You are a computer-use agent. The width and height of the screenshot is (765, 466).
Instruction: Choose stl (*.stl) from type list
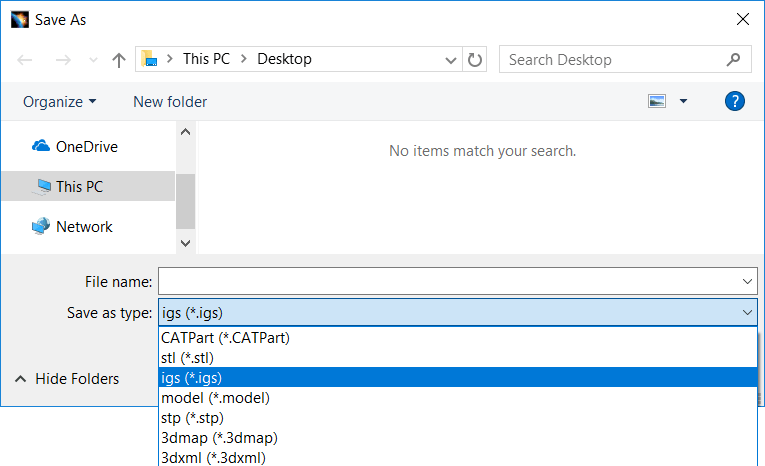[x=187, y=358]
